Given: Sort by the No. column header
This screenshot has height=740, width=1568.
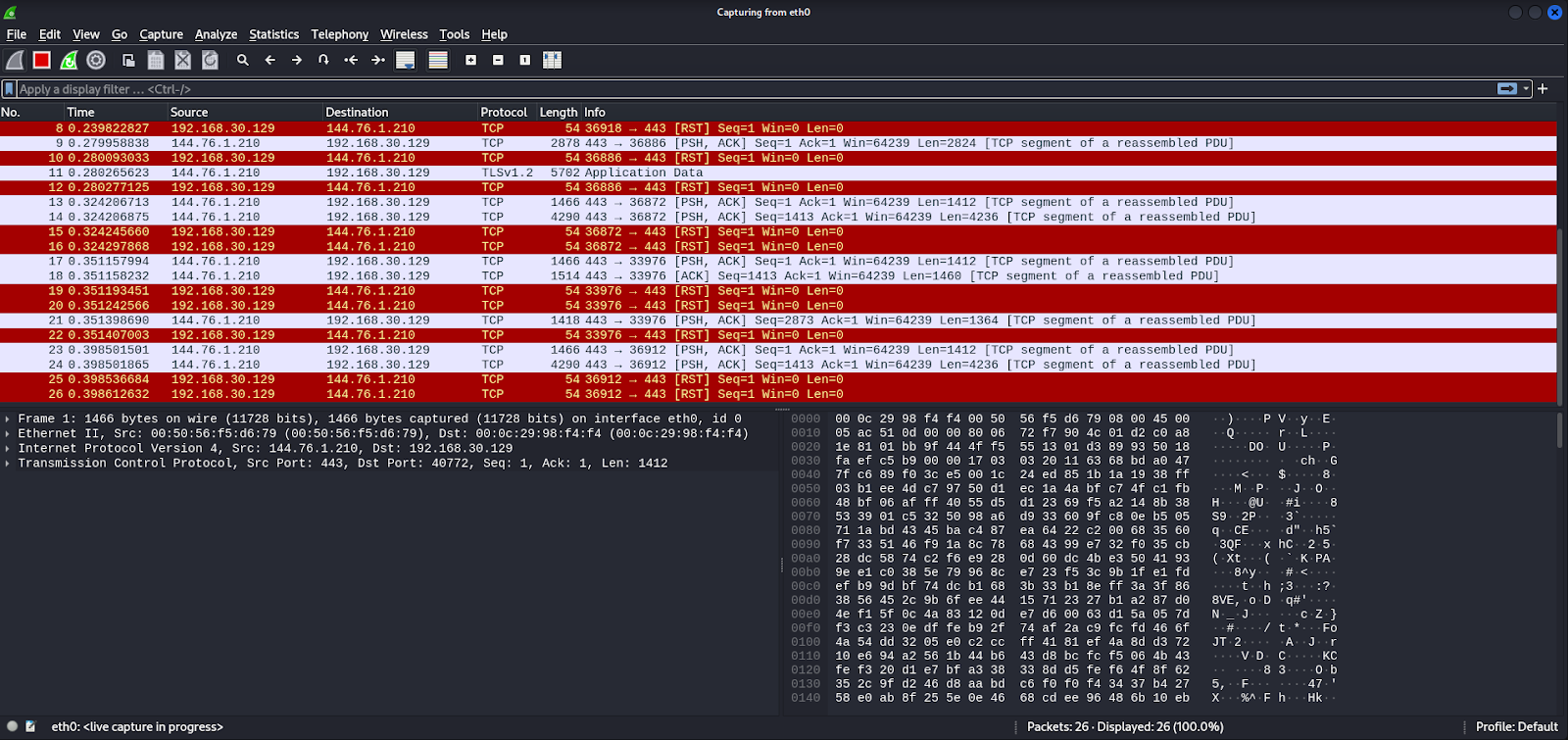Looking at the screenshot, I should point(32,113).
